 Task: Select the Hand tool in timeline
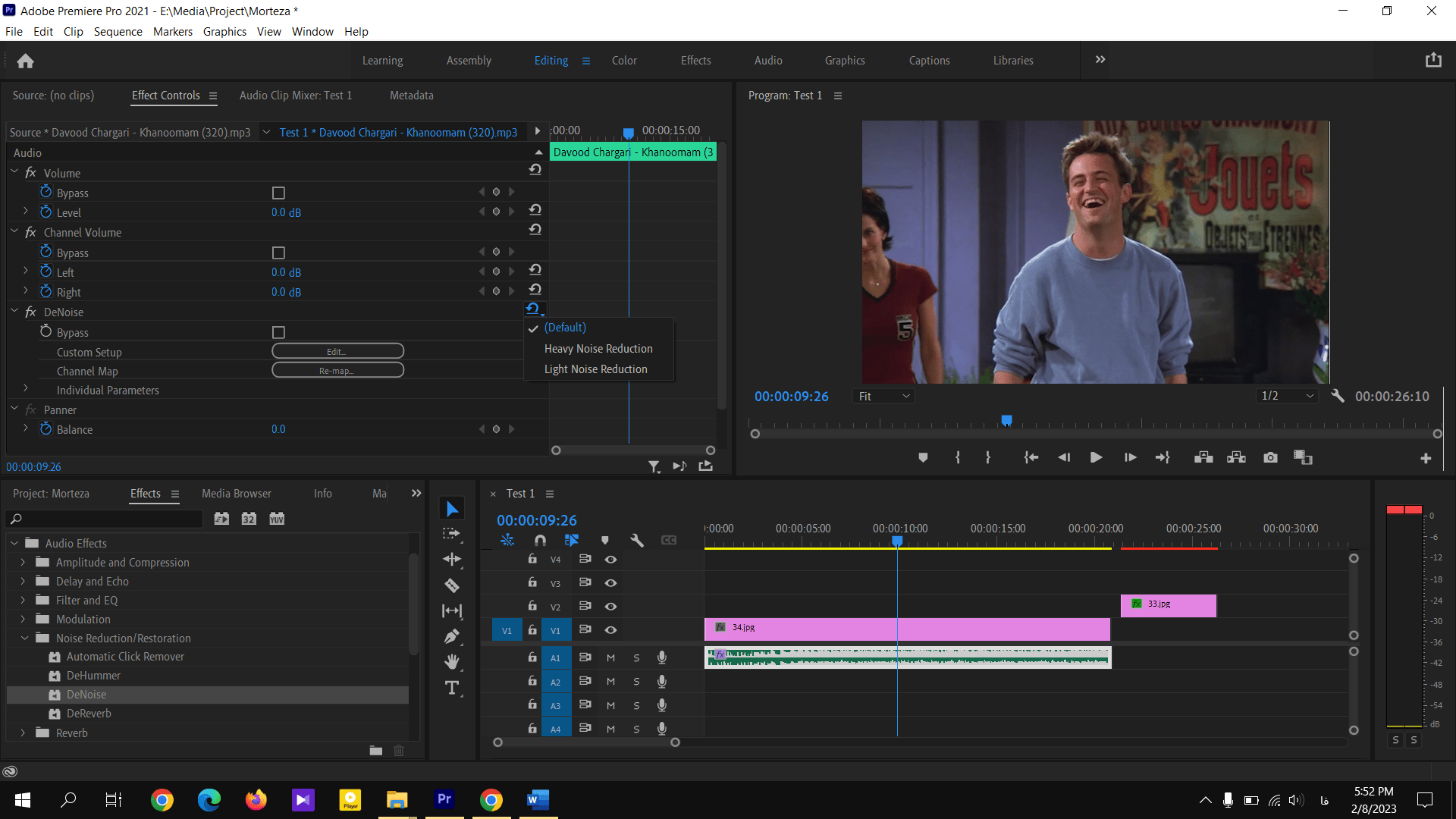pyautogui.click(x=452, y=661)
